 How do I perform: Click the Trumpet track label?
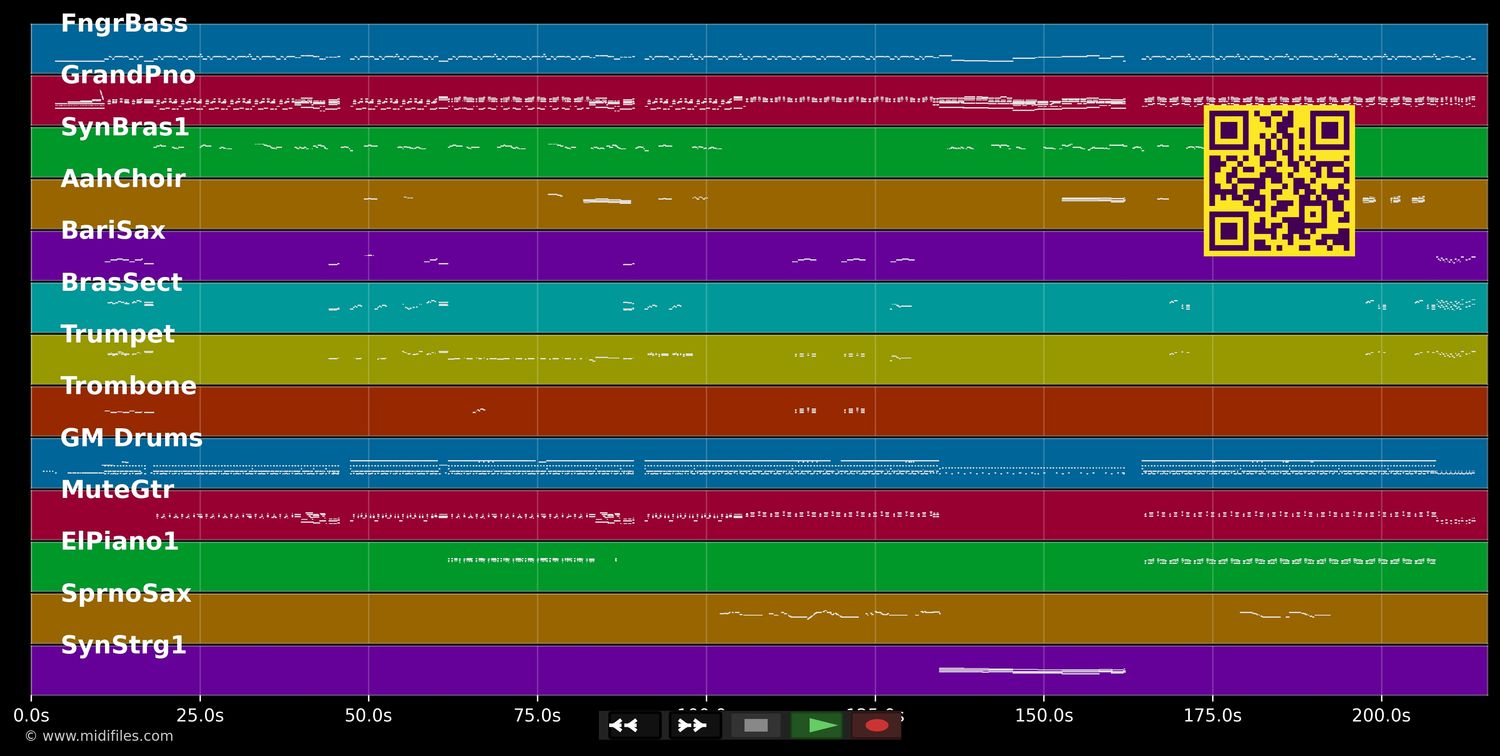(x=118, y=333)
